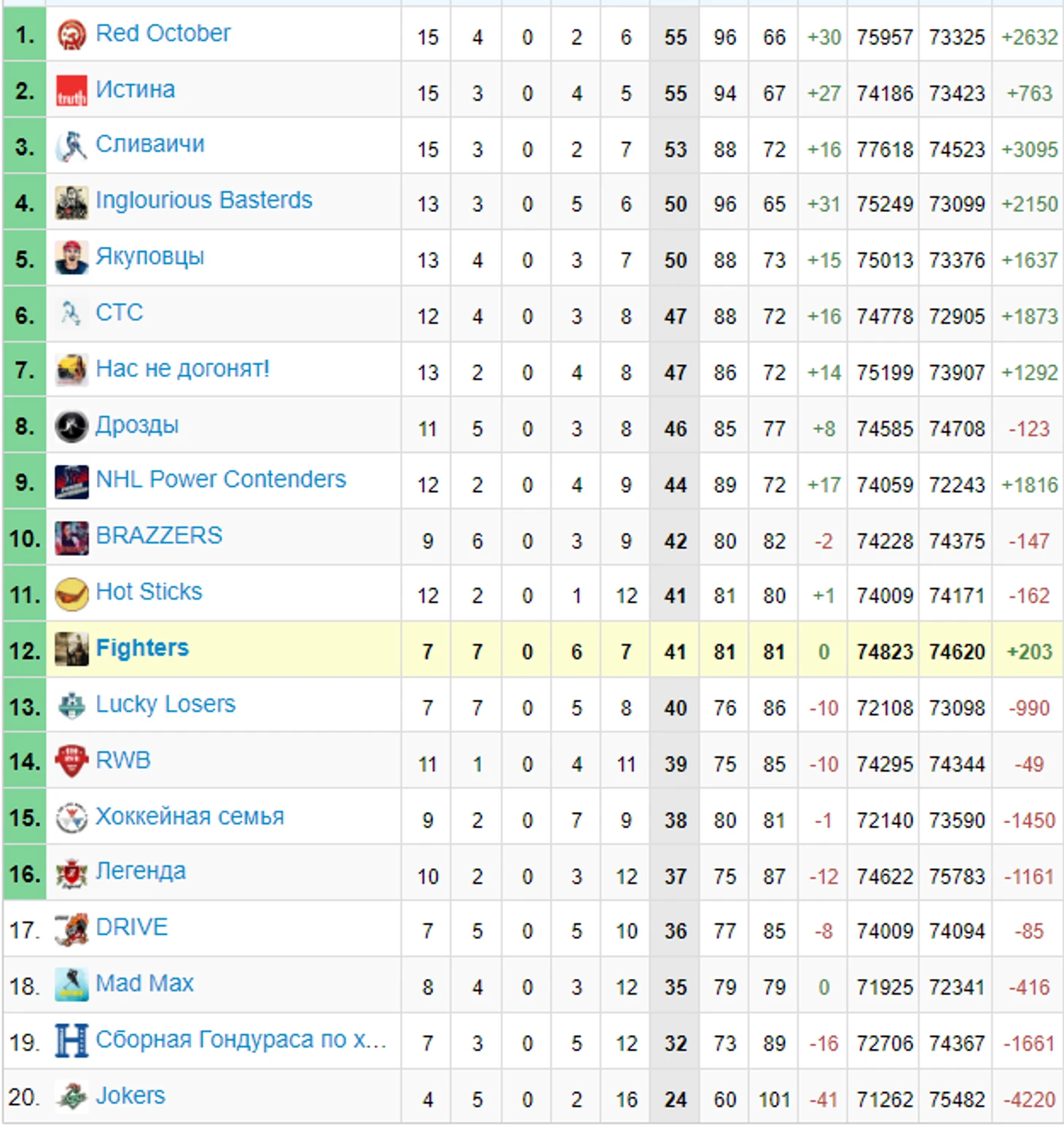Click the RWB red shield logo
The height and width of the screenshot is (1129, 1064).
click(x=71, y=762)
